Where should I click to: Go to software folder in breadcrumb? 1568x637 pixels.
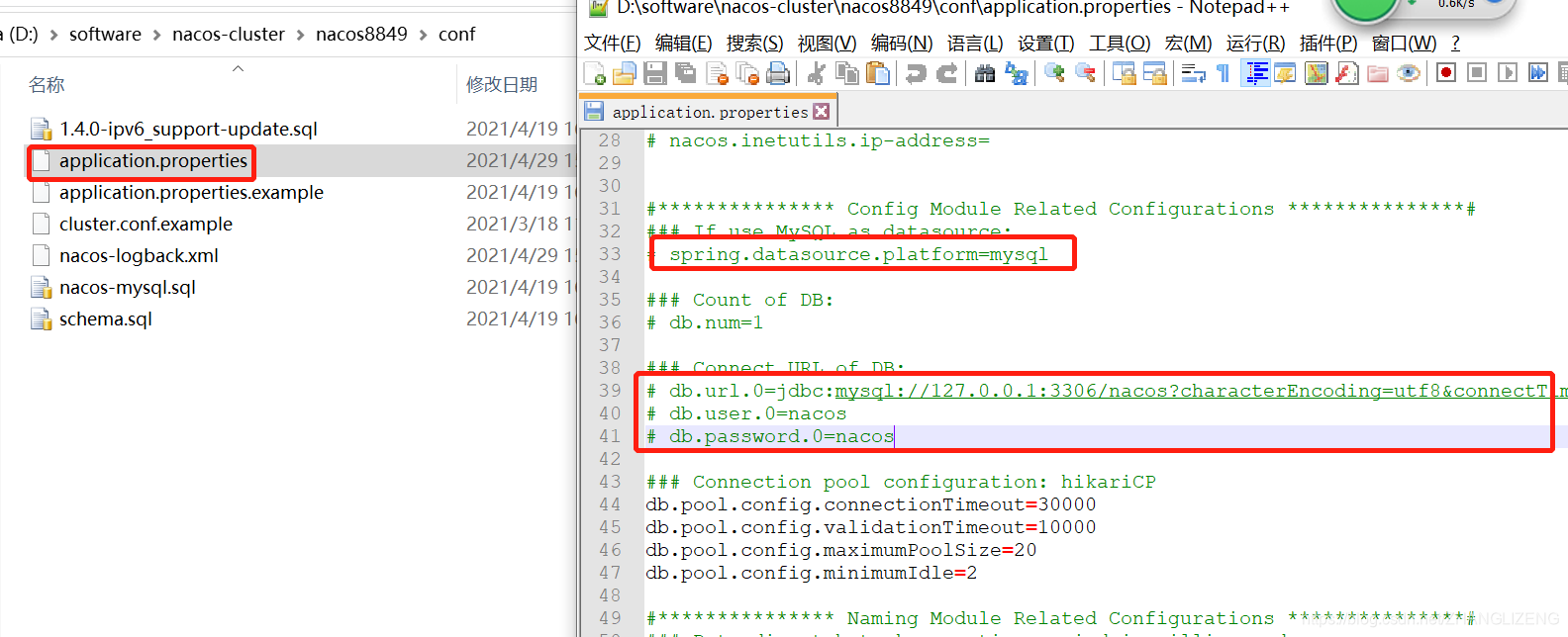point(105,34)
